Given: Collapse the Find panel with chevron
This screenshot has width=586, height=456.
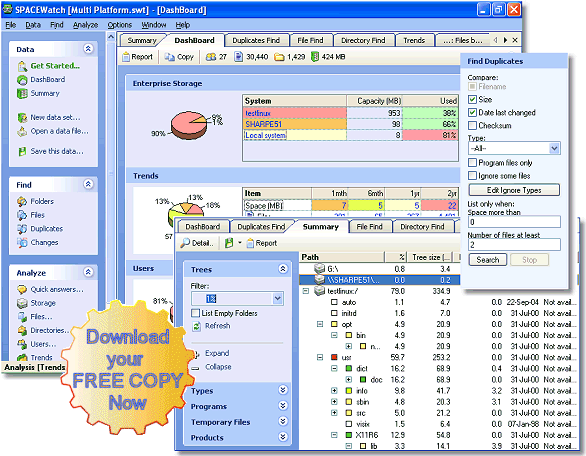Looking at the screenshot, I should tap(88, 184).
